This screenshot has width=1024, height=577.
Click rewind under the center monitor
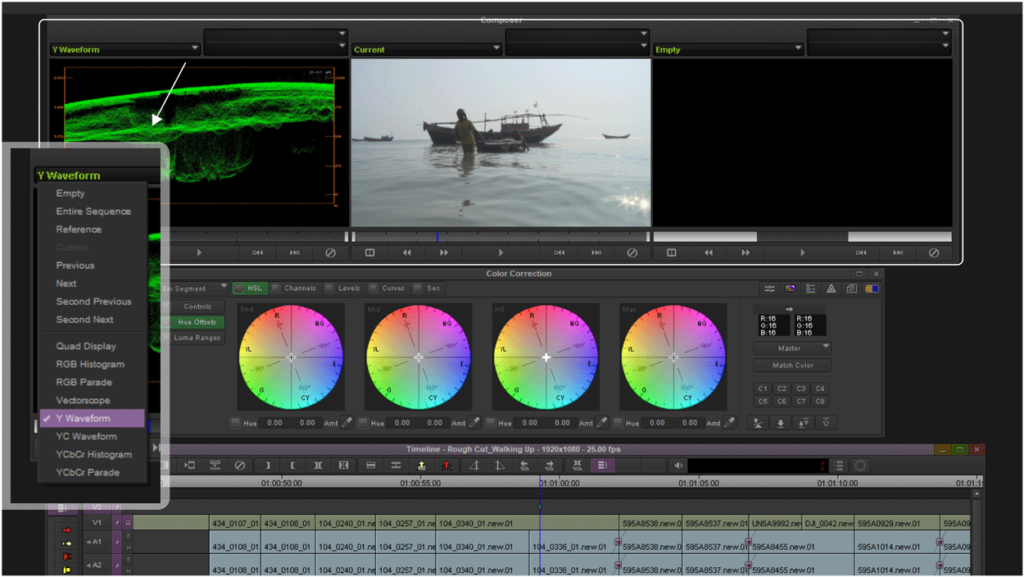pyautogui.click(x=407, y=253)
